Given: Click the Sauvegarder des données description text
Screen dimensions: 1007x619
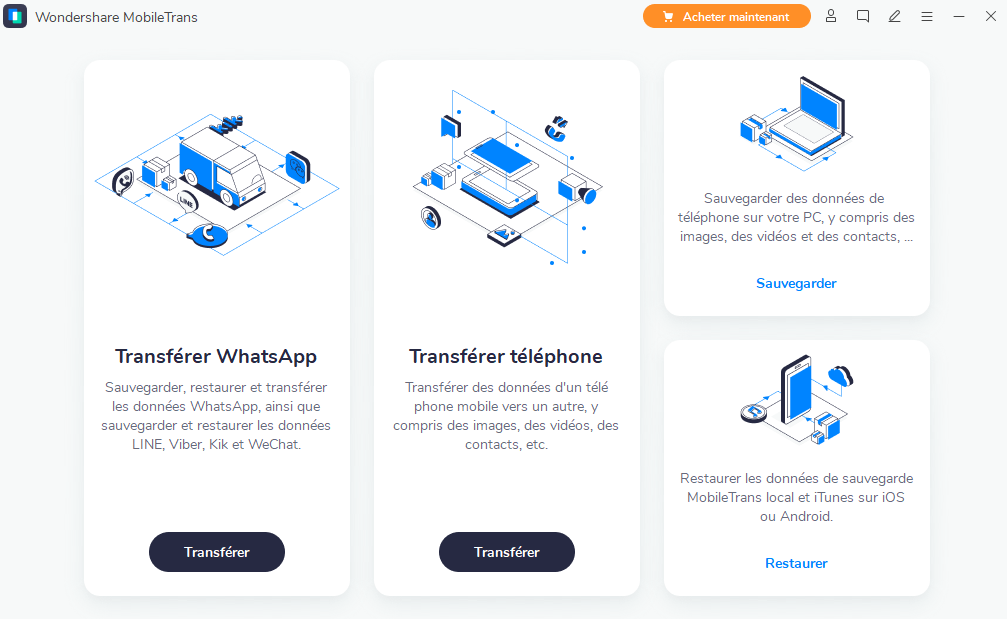Looking at the screenshot, I should tap(796, 218).
